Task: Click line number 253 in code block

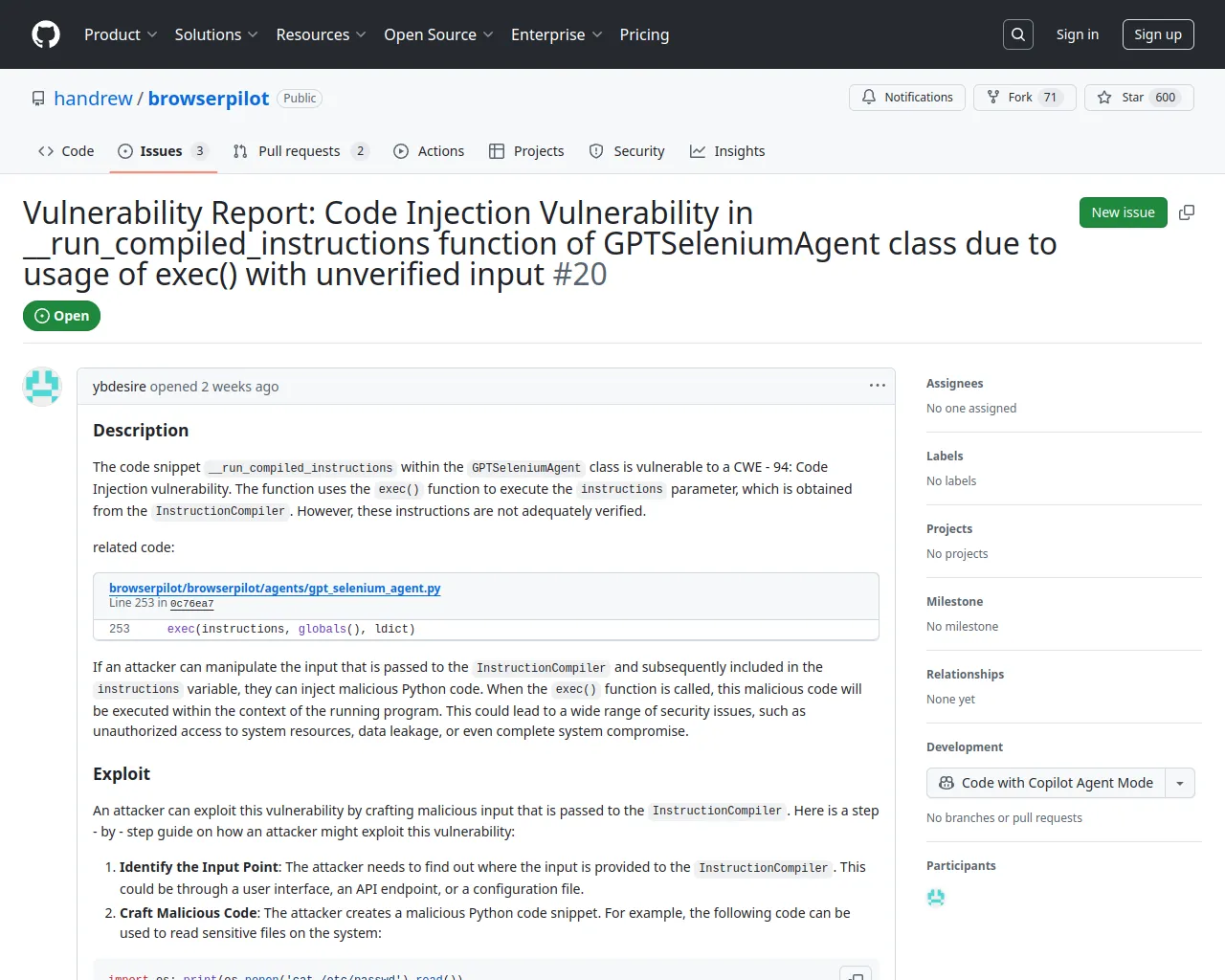Action: pos(120,629)
